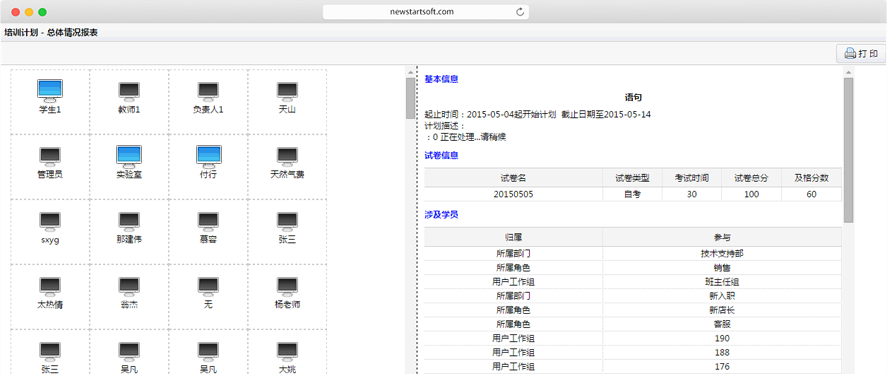Open the 负责人1 monitor icon
Screen dimensions: 887x374
pos(208,92)
